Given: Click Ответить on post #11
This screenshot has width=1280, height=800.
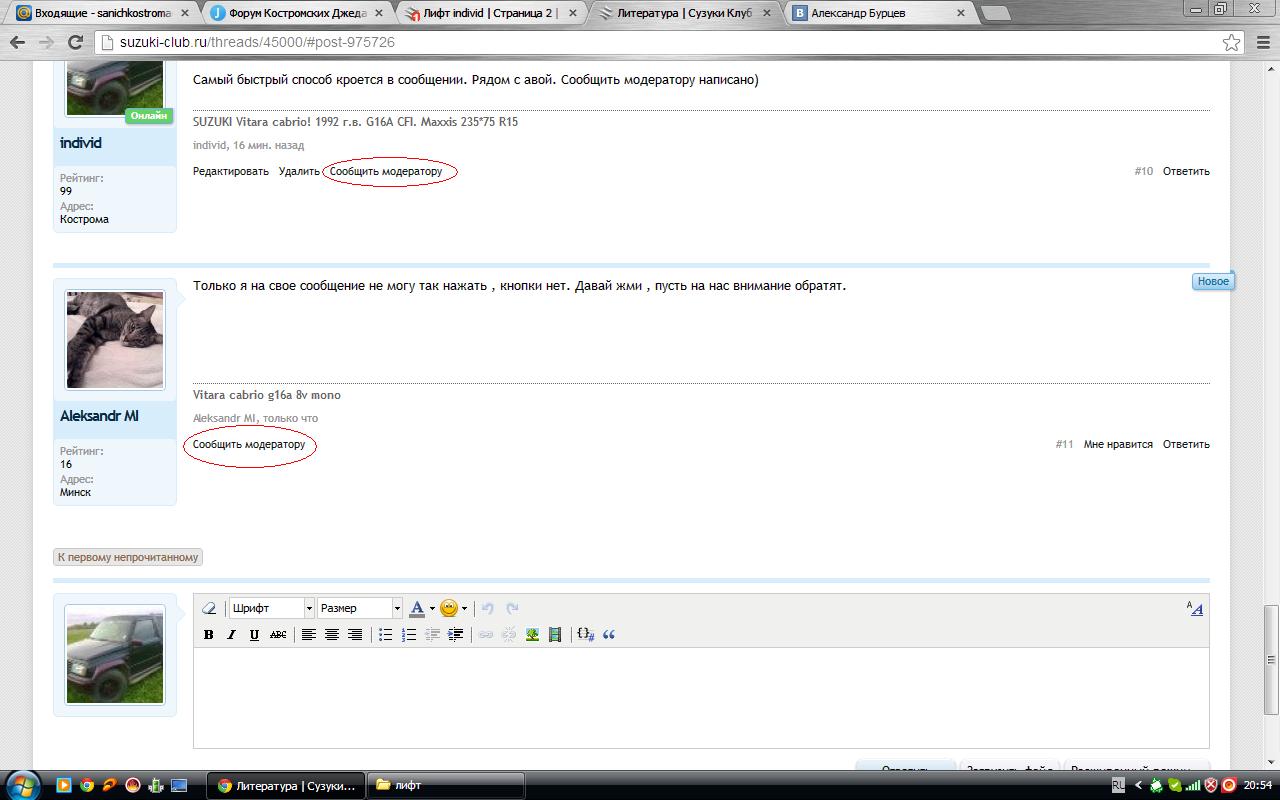Looking at the screenshot, I should pyautogui.click(x=1186, y=444).
